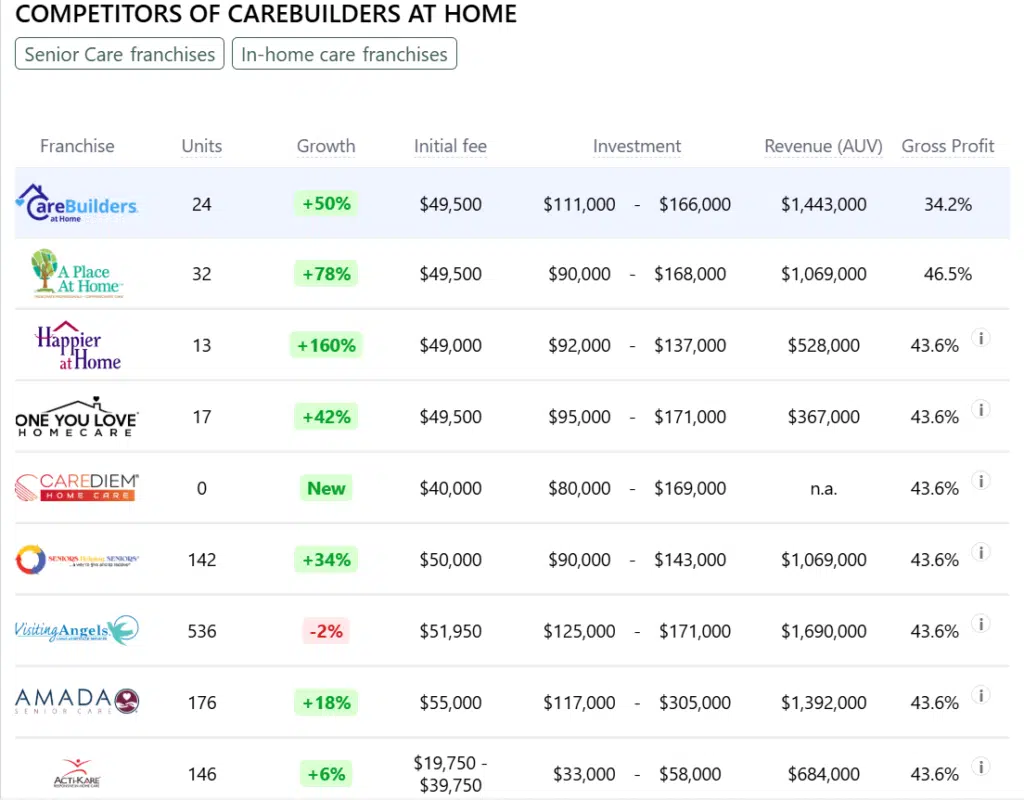Click the Seniors Helping Seniors logo
The height and width of the screenshot is (800, 1024).
coord(77,560)
